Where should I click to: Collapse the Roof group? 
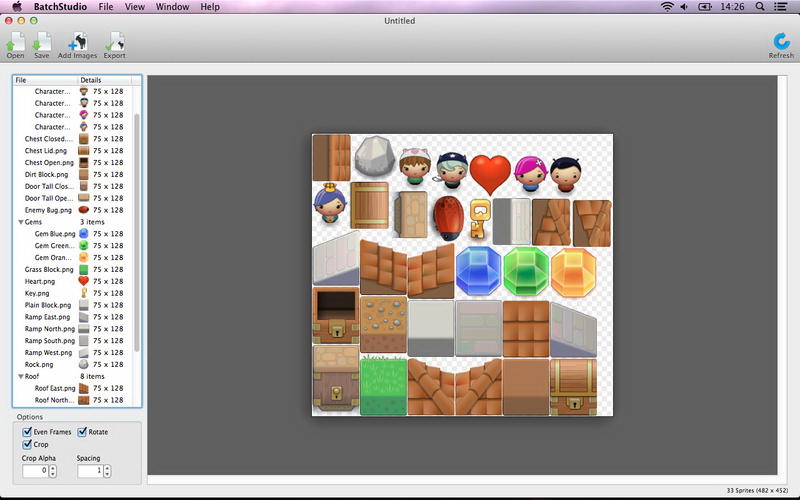coord(21,377)
